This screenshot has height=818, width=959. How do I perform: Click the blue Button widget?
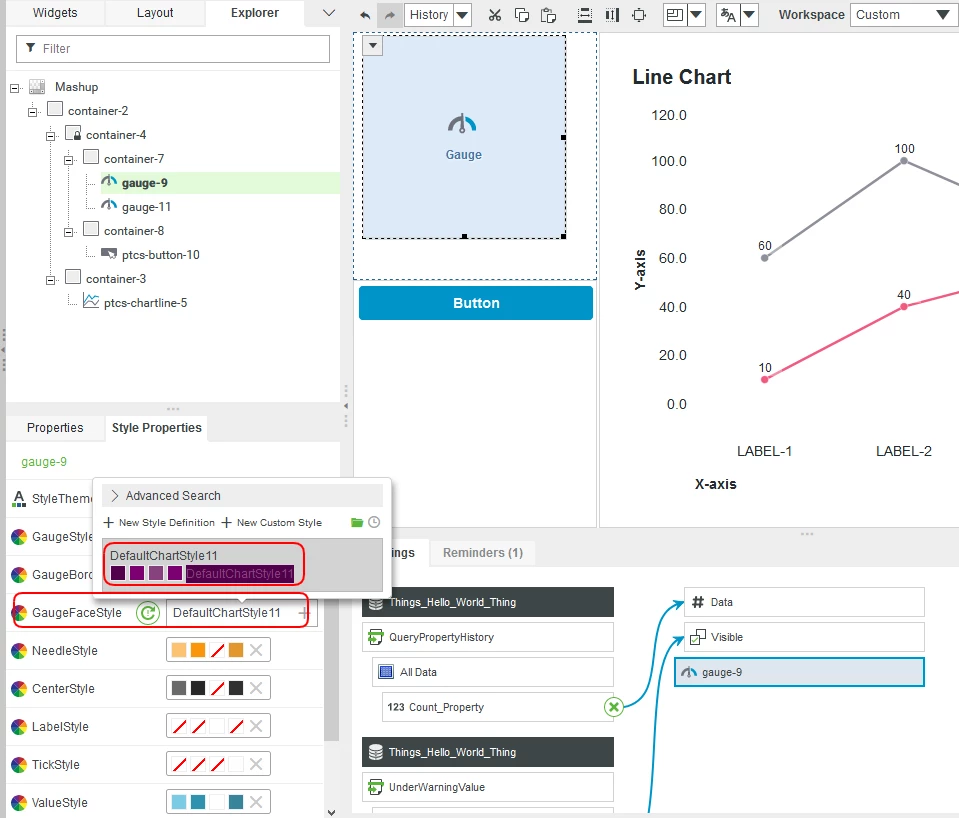pos(476,303)
